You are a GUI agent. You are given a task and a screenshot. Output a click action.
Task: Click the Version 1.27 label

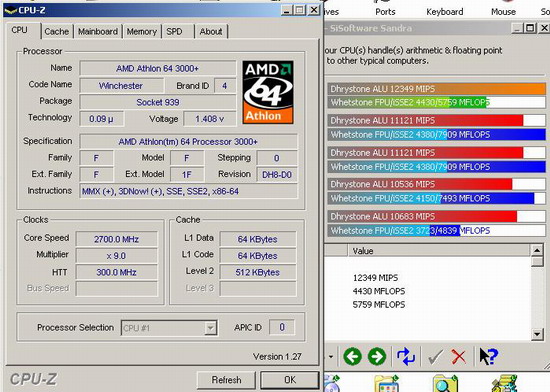click(277, 357)
